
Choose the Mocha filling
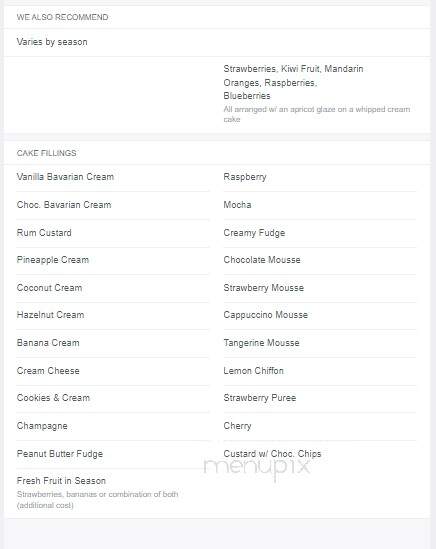pyautogui.click(x=237, y=205)
